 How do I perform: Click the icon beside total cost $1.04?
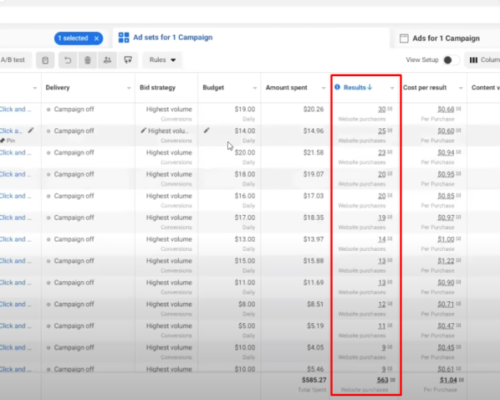461,380
